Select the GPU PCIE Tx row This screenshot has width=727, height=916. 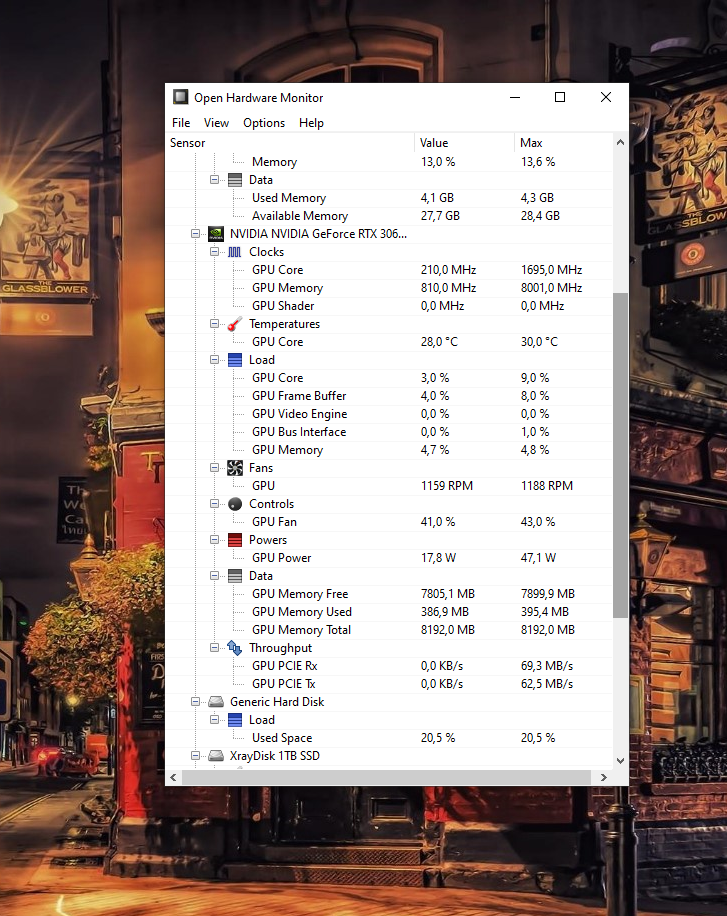[389, 684]
